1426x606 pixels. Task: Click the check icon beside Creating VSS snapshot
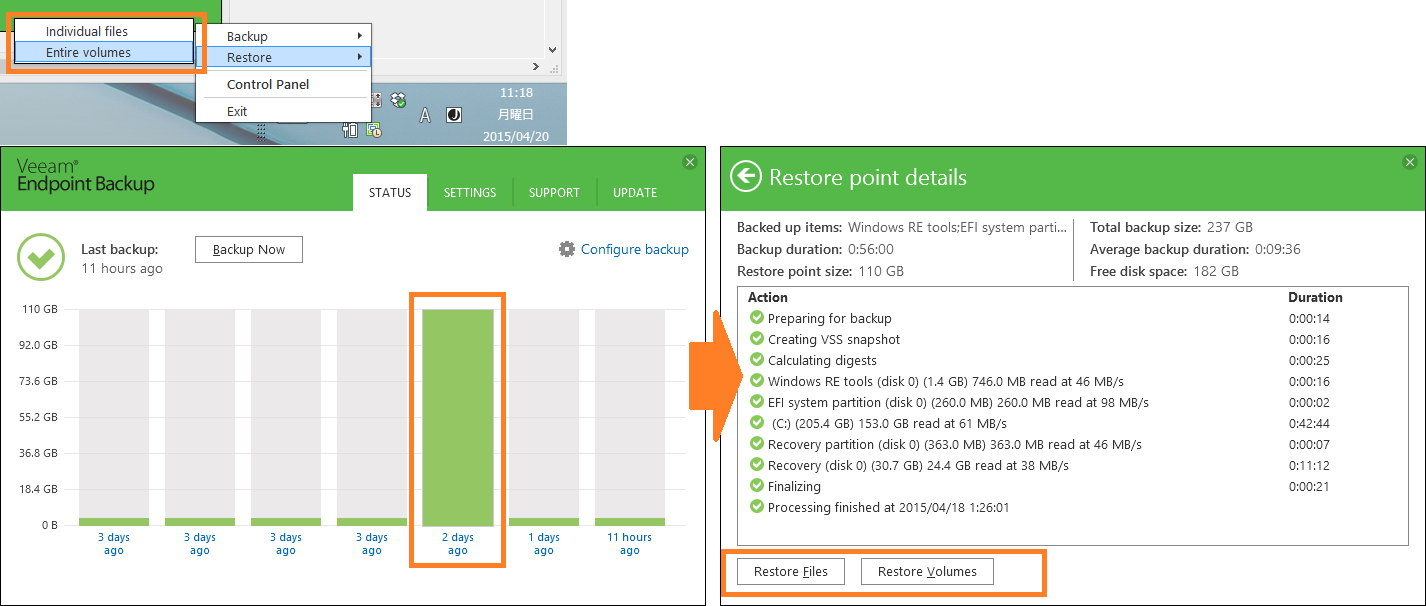(x=757, y=339)
